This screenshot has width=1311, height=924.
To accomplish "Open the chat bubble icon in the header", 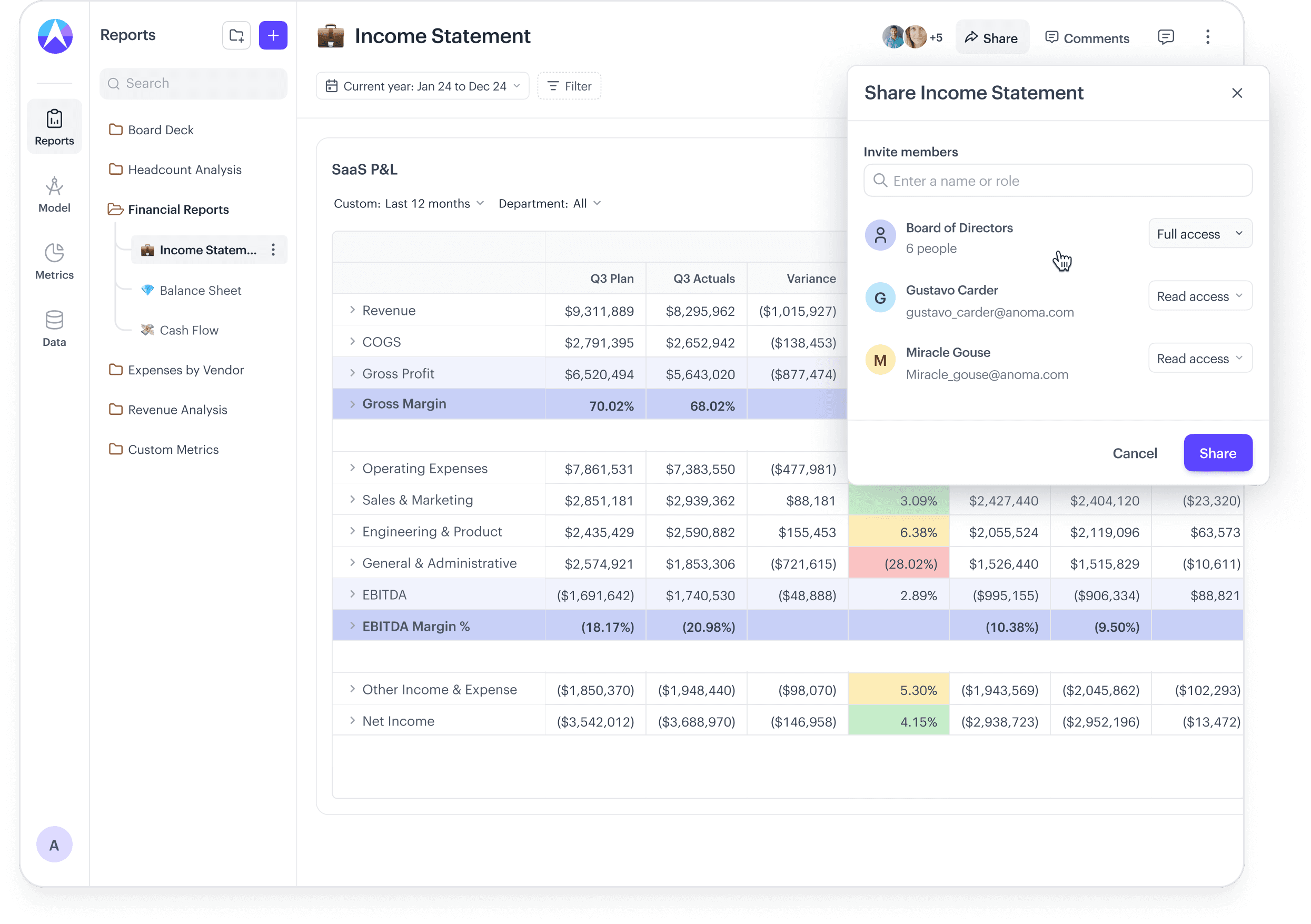I will coord(1165,37).
